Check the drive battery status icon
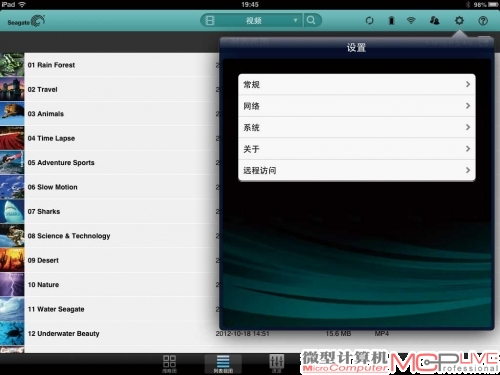 pyautogui.click(x=391, y=21)
